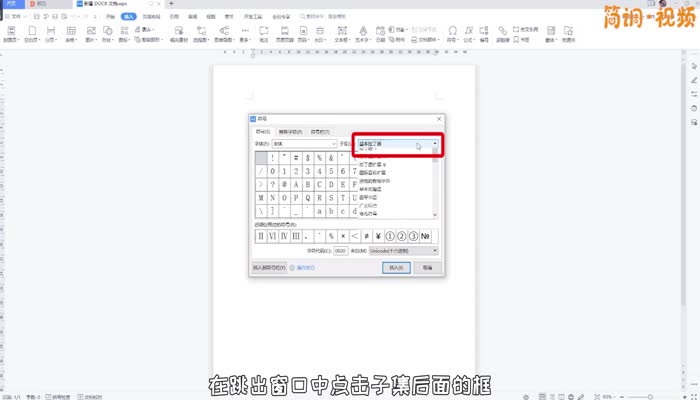Click the Picture insert icon
Image resolution: width=700 pixels, height=400 pixels.
coord(91,33)
